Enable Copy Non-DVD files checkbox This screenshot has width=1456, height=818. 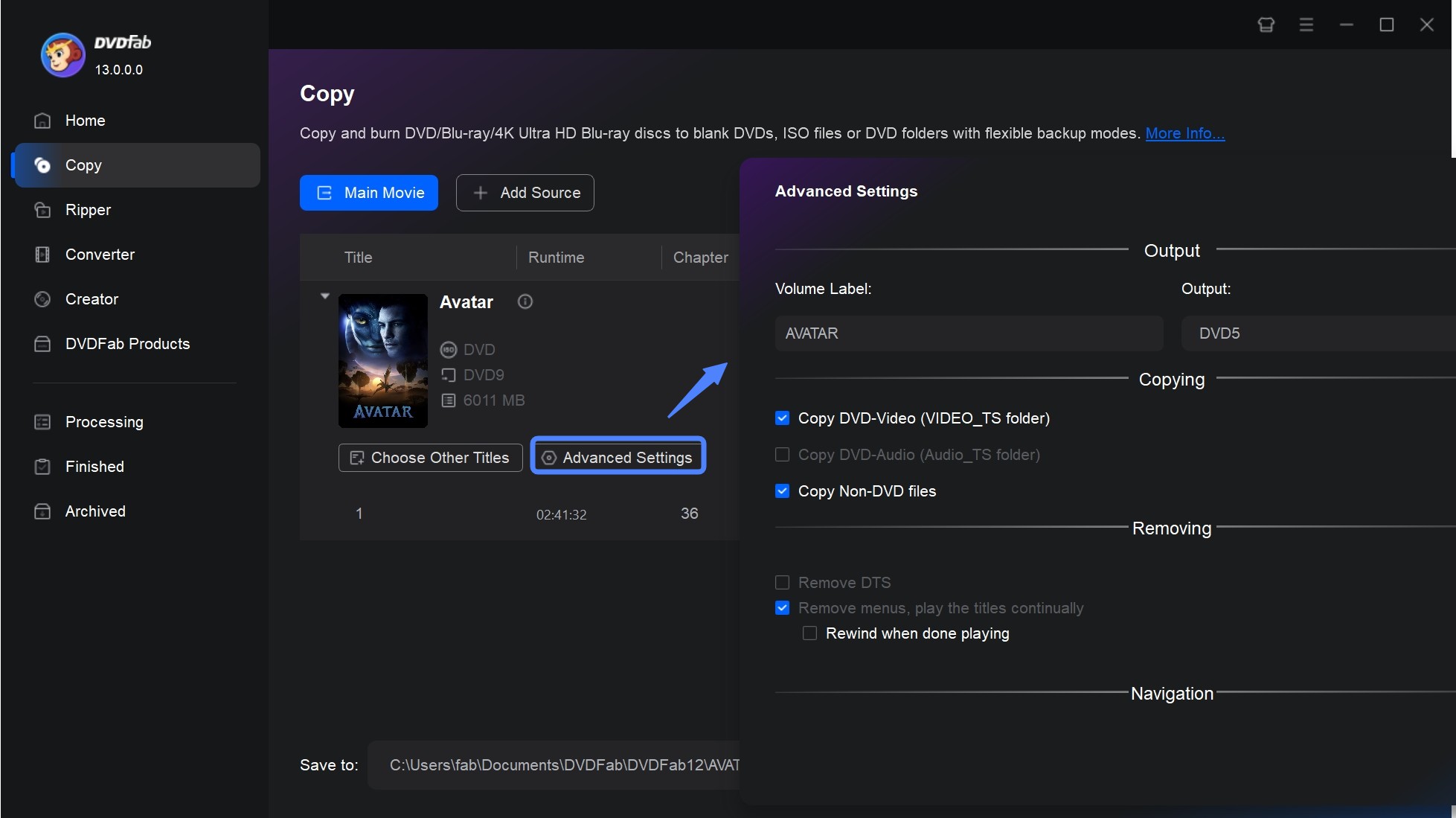pos(783,490)
